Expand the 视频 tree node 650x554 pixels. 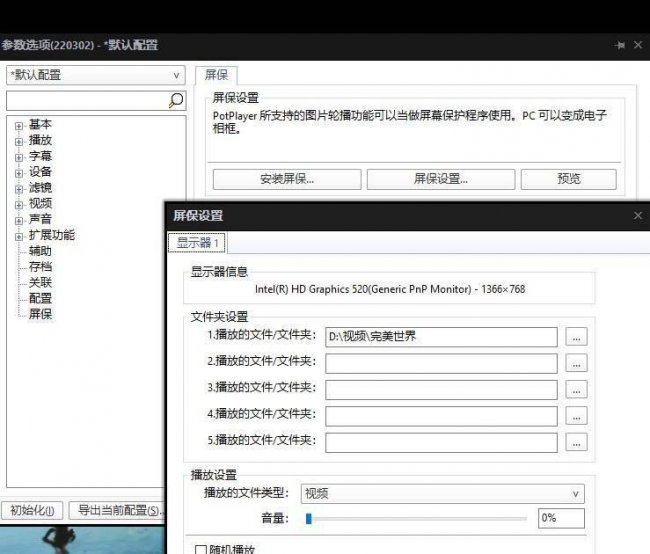click(x=19, y=205)
